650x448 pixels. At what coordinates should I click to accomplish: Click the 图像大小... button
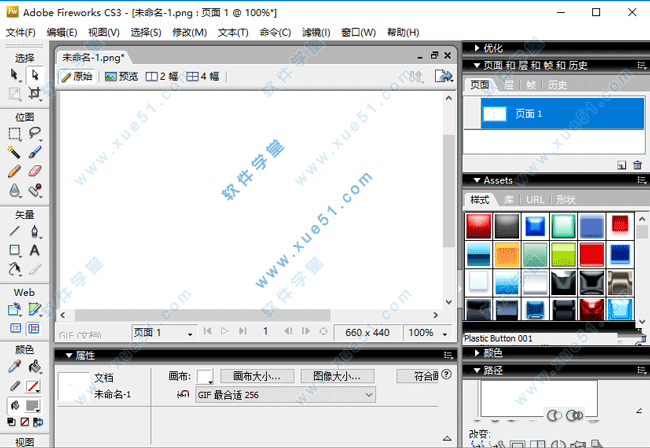pos(337,376)
